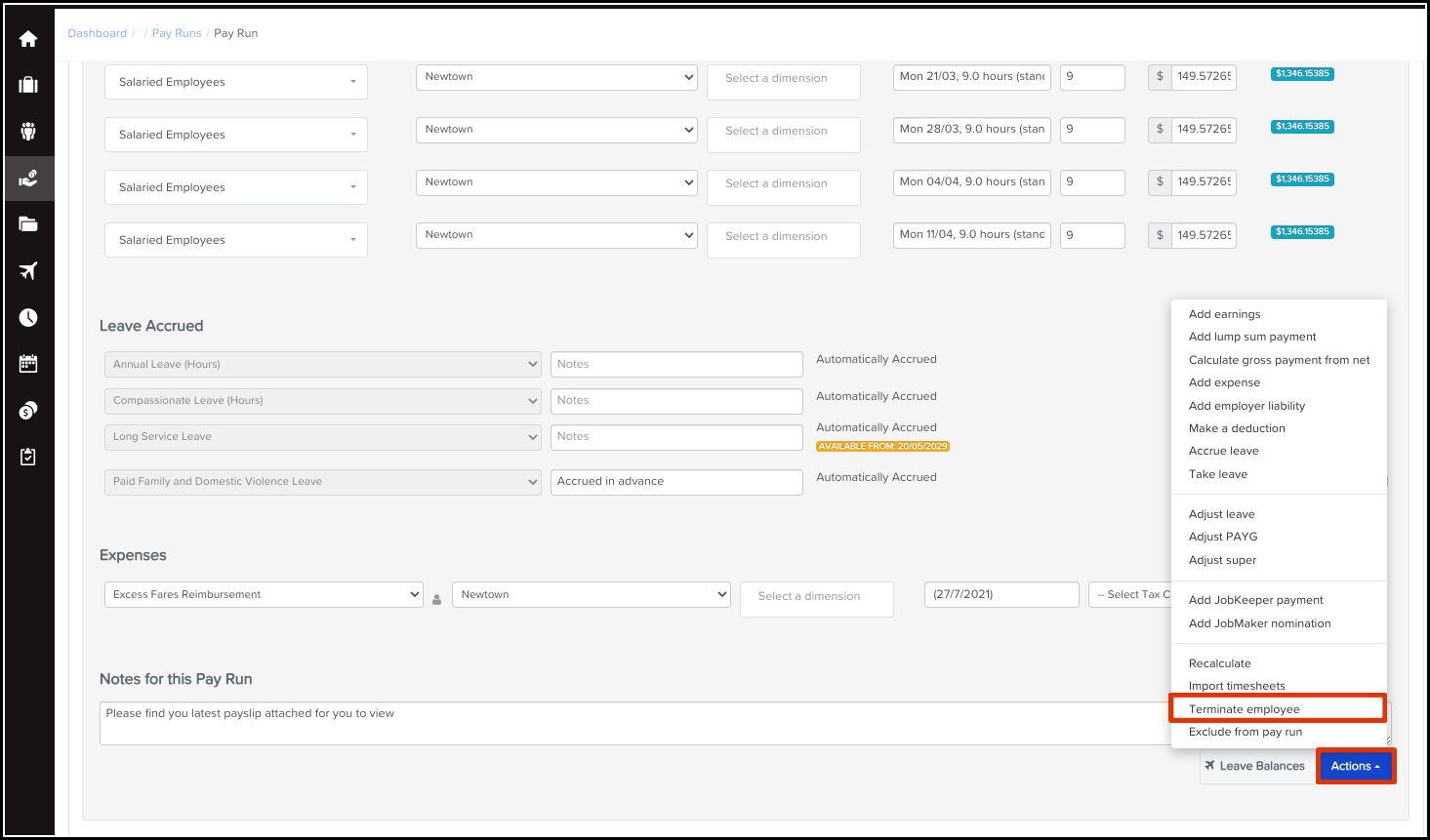Open the briefcase icon in sidebar
The width and height of the screenshot is (1430, 840).
(x=28, y=85)
